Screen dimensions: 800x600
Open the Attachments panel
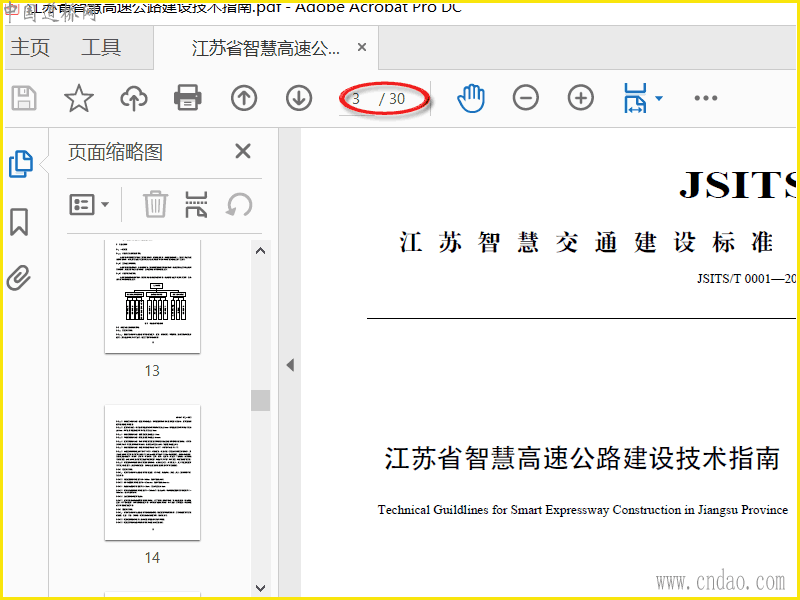point(19,278)
